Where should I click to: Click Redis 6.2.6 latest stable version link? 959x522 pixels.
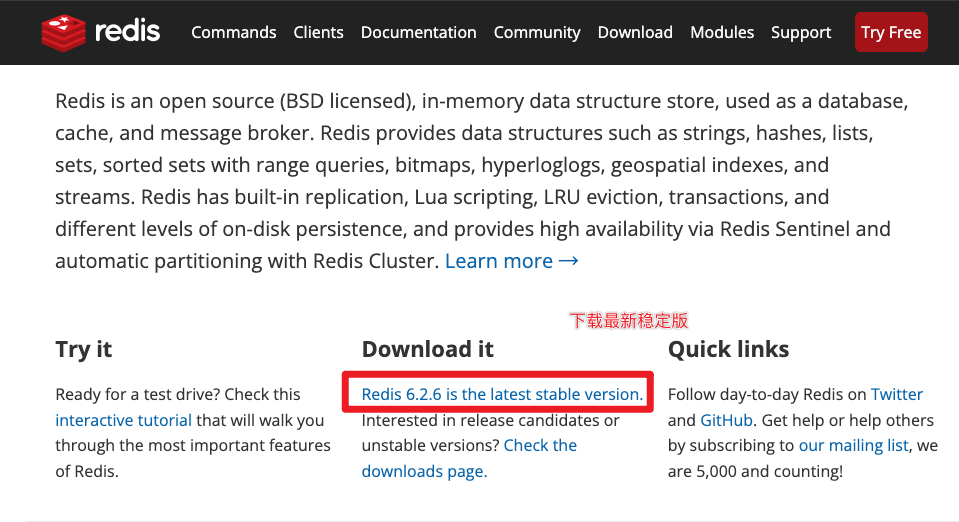pyautogui.click(x=502, y=394)
